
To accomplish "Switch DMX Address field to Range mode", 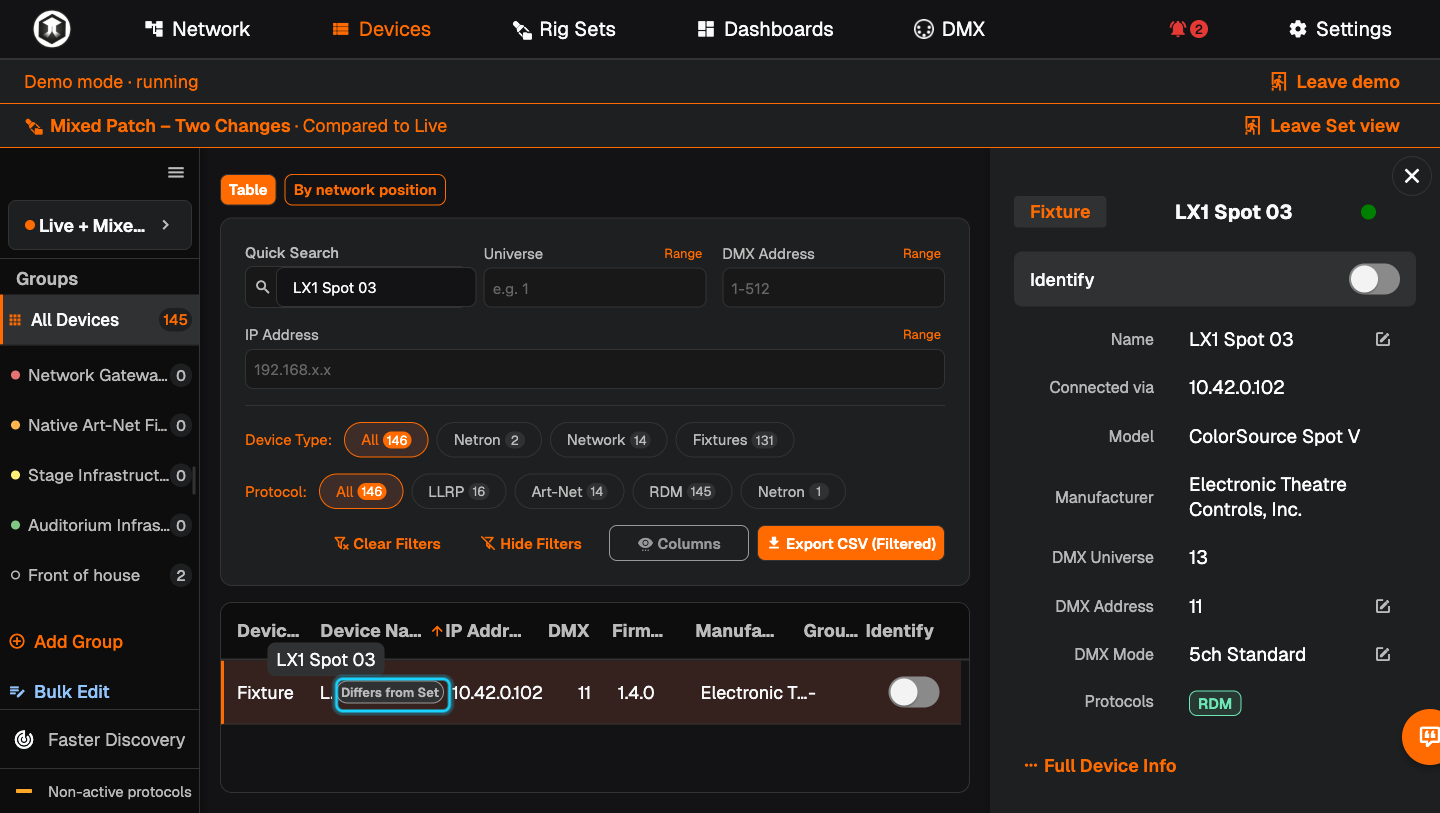I will click(922, 254).
